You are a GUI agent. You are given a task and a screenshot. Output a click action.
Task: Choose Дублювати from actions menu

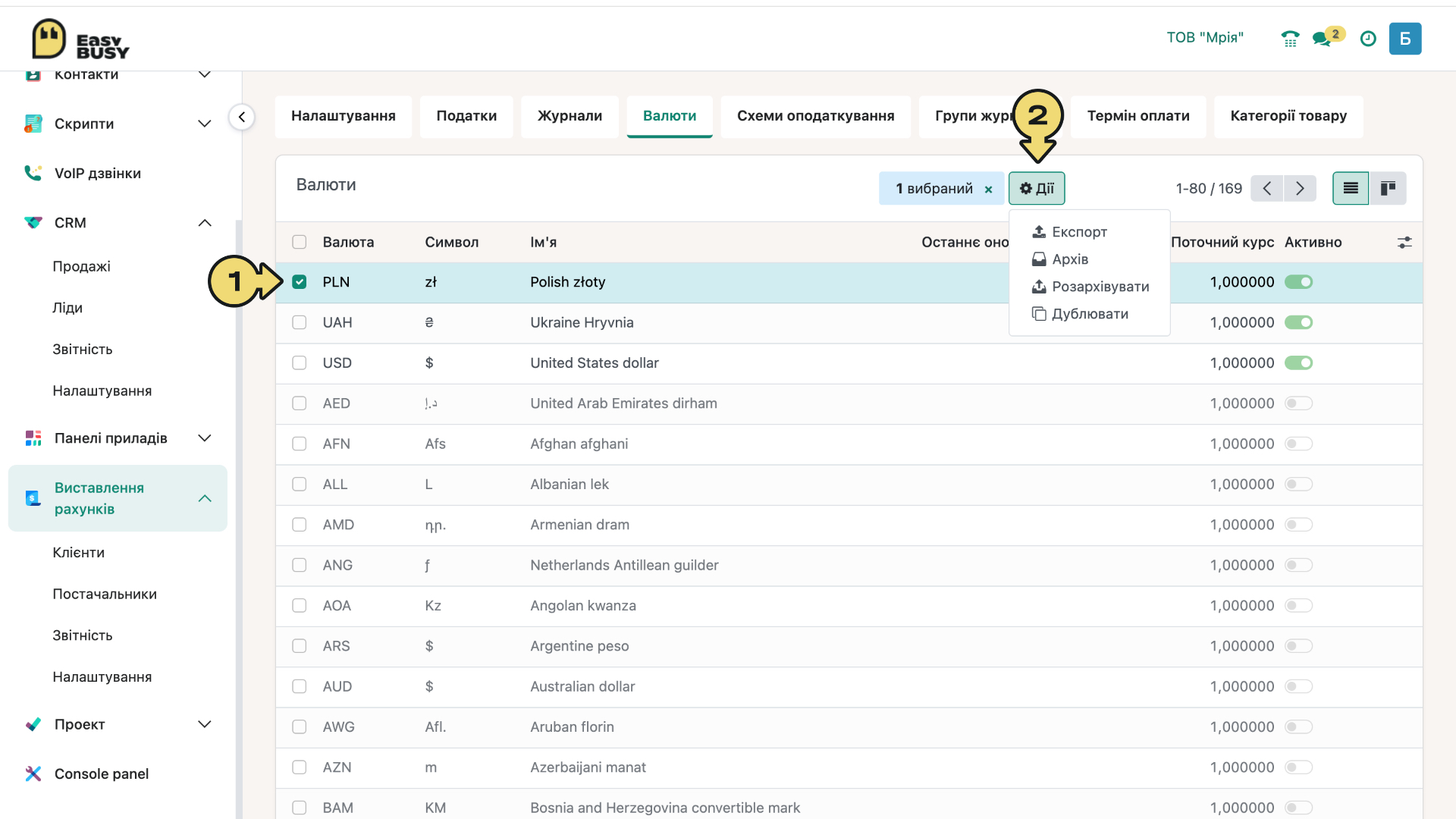tap(1090, 314)
